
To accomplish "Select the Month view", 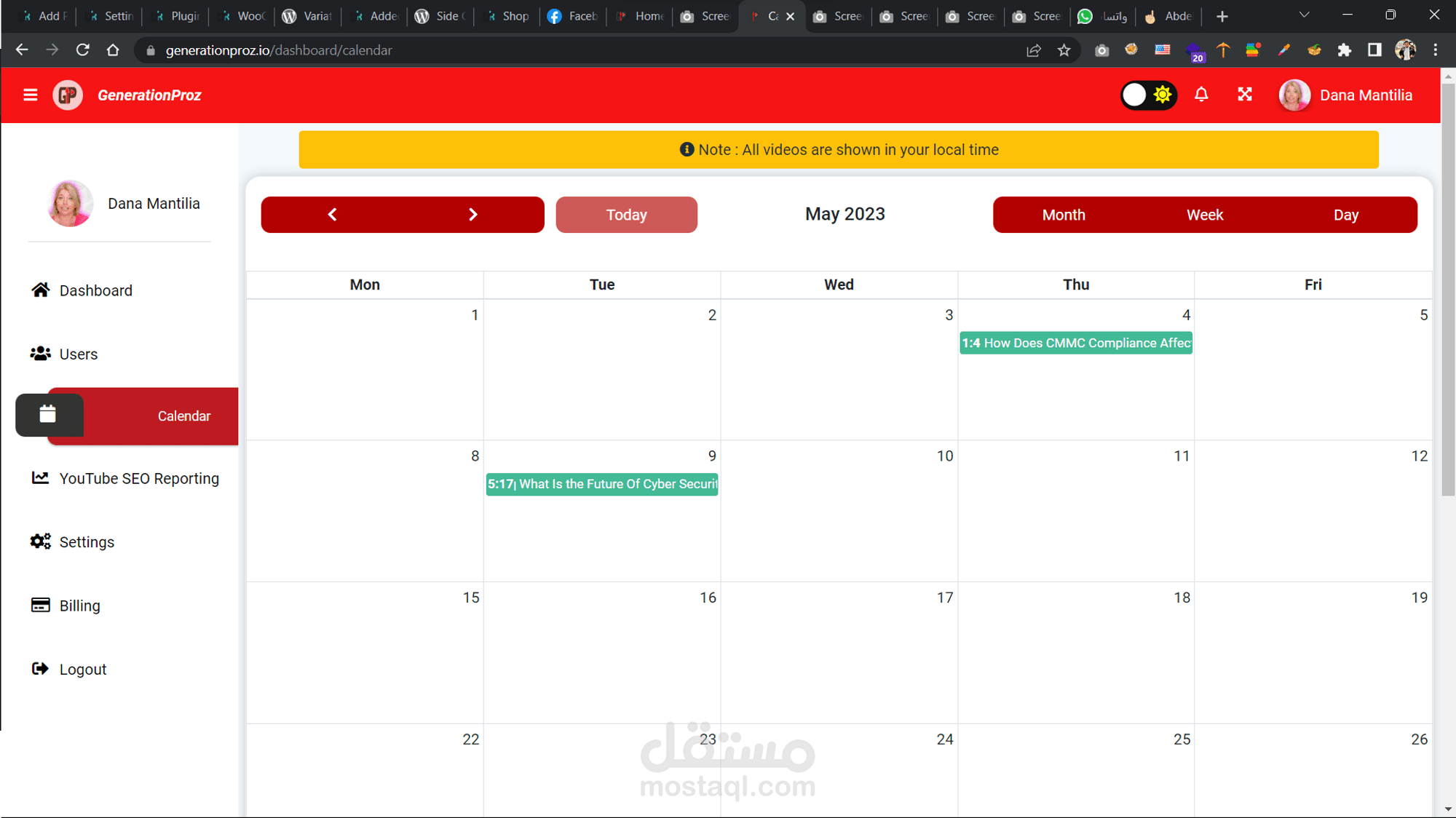I will point(1063,215).
